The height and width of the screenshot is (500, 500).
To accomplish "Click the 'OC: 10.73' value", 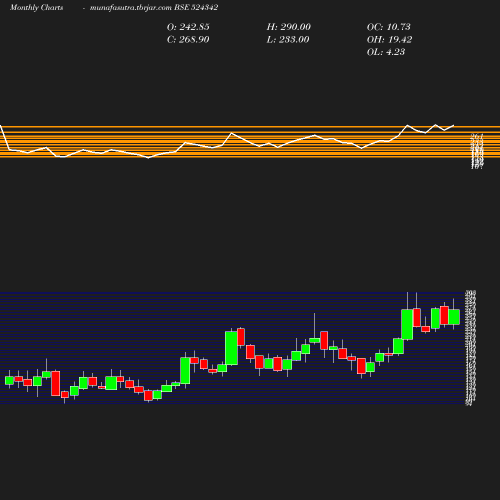I will pos(389,27).
